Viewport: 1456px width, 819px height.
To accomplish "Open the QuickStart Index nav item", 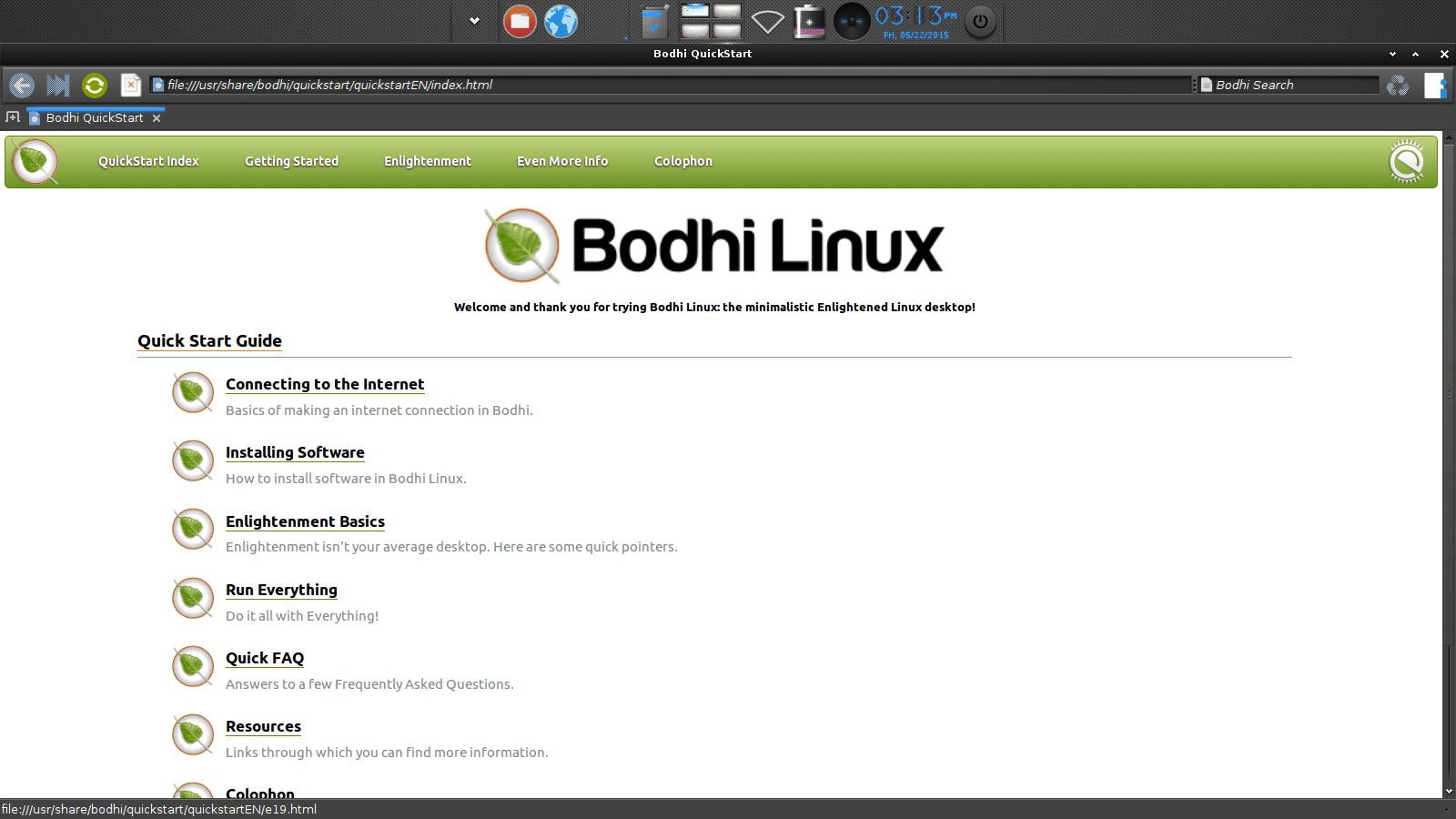I will (148, 161).
